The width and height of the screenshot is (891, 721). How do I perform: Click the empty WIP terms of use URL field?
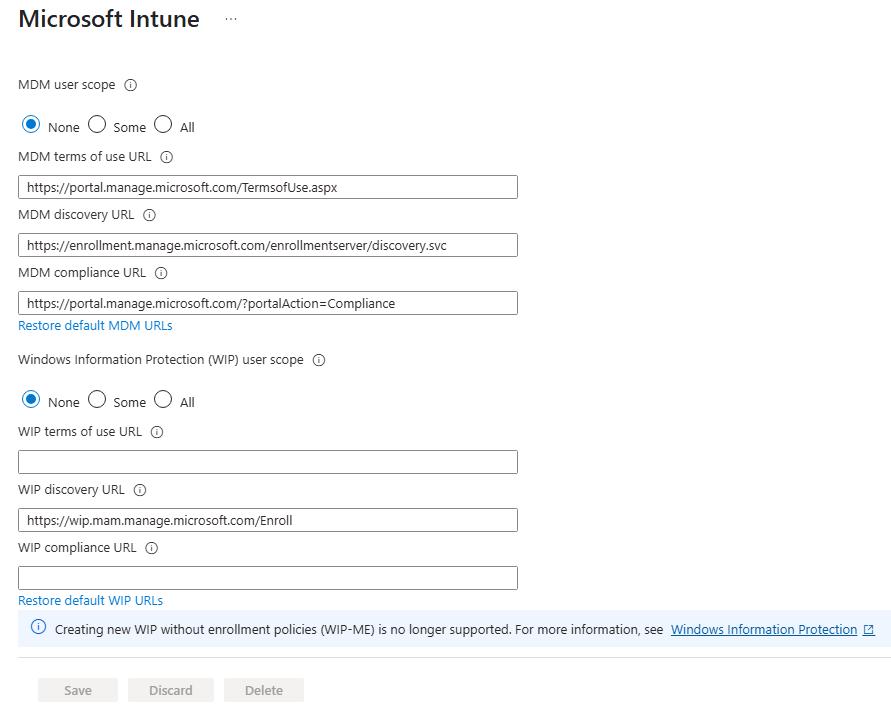(x=268, y=462)
